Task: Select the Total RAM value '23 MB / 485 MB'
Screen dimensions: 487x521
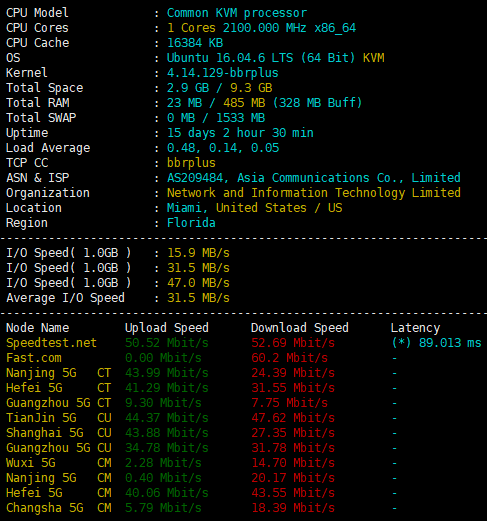Action: [216, 103]
